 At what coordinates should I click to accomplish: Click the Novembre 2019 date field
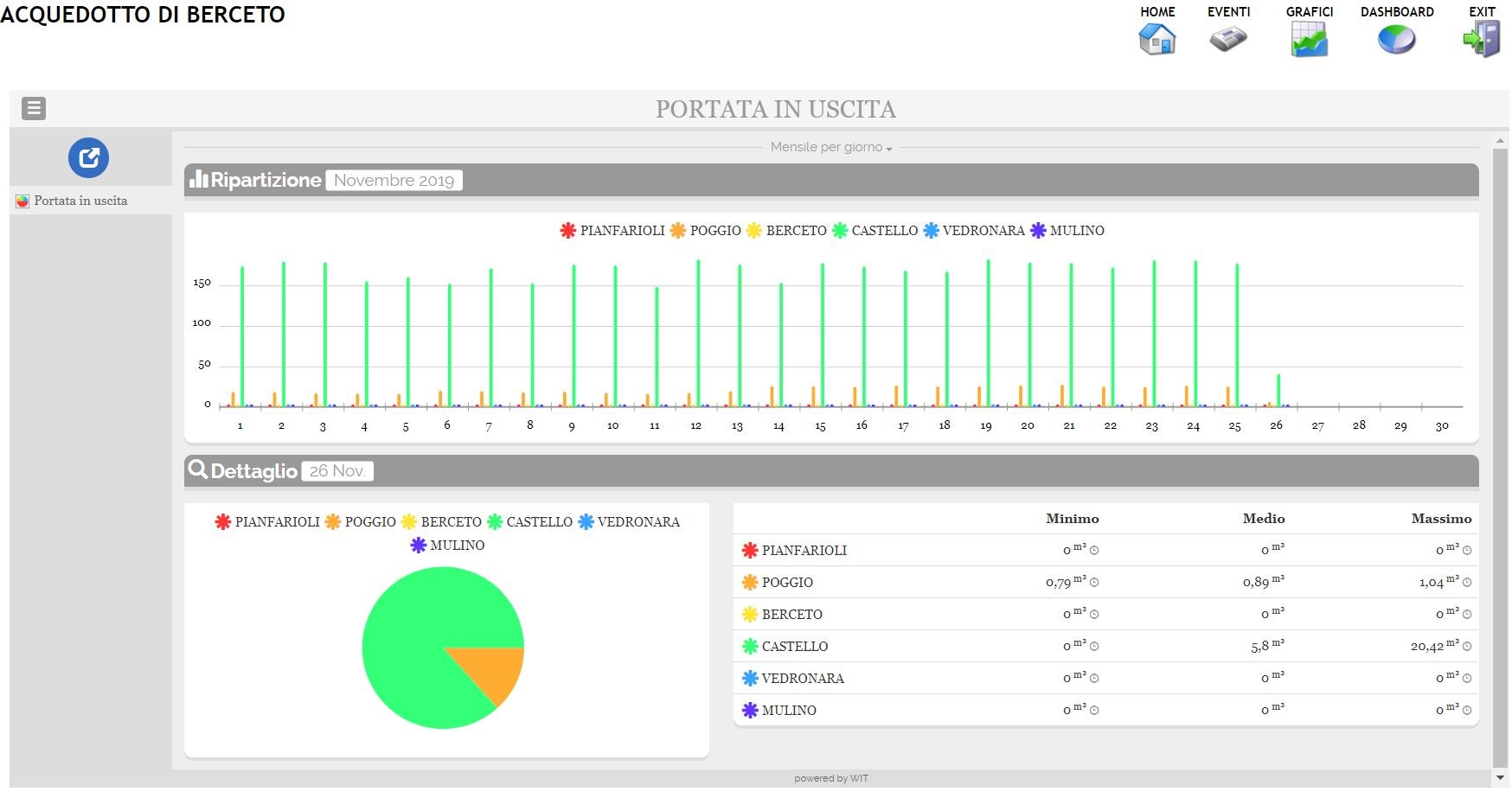coord(394,180)
